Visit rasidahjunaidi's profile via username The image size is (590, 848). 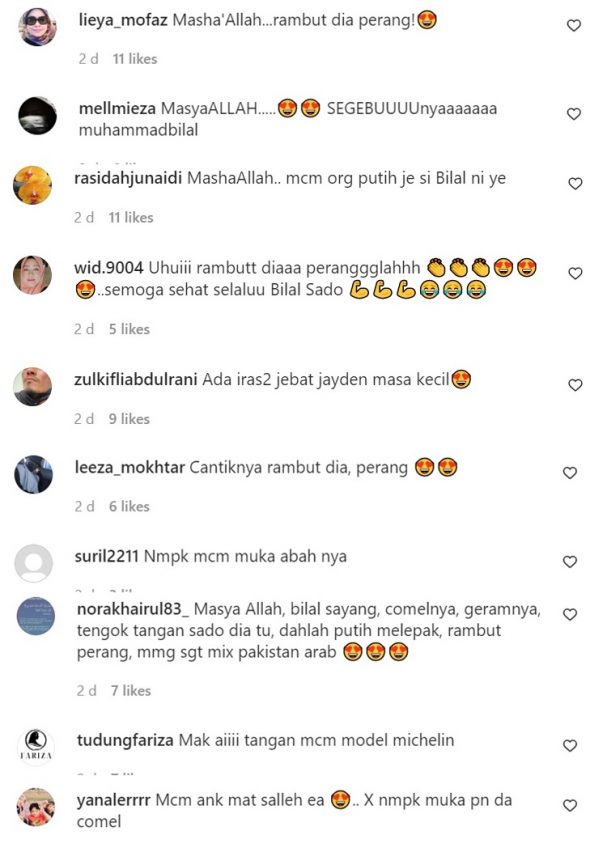point(128,178)
